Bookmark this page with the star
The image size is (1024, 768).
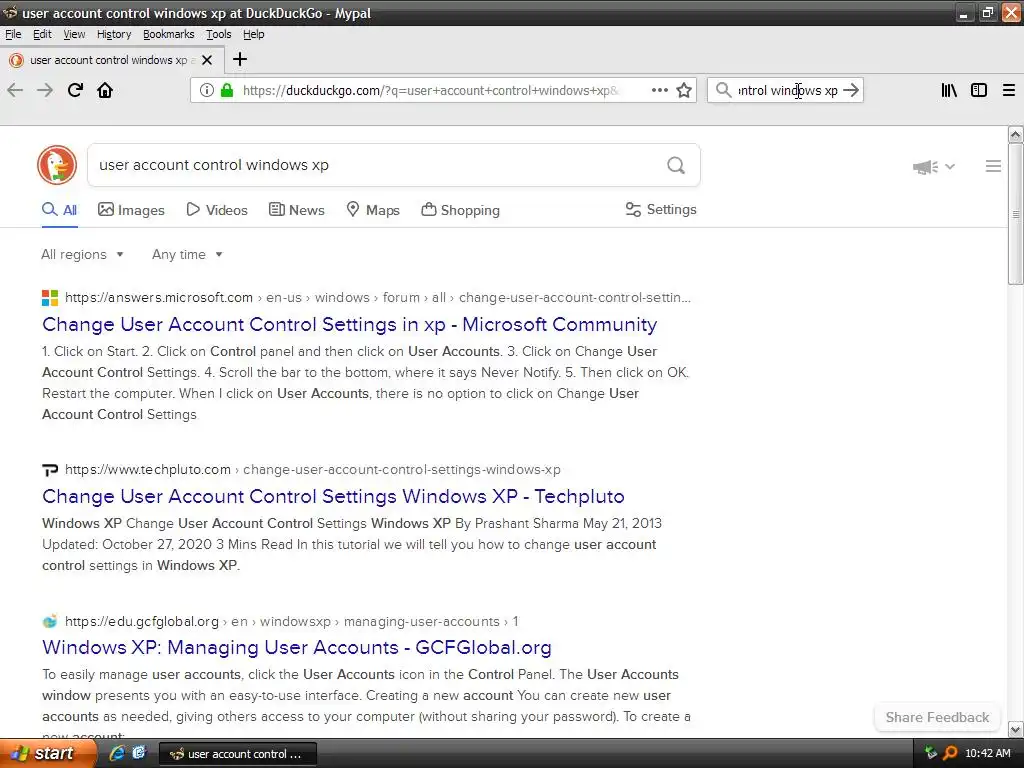684,90
